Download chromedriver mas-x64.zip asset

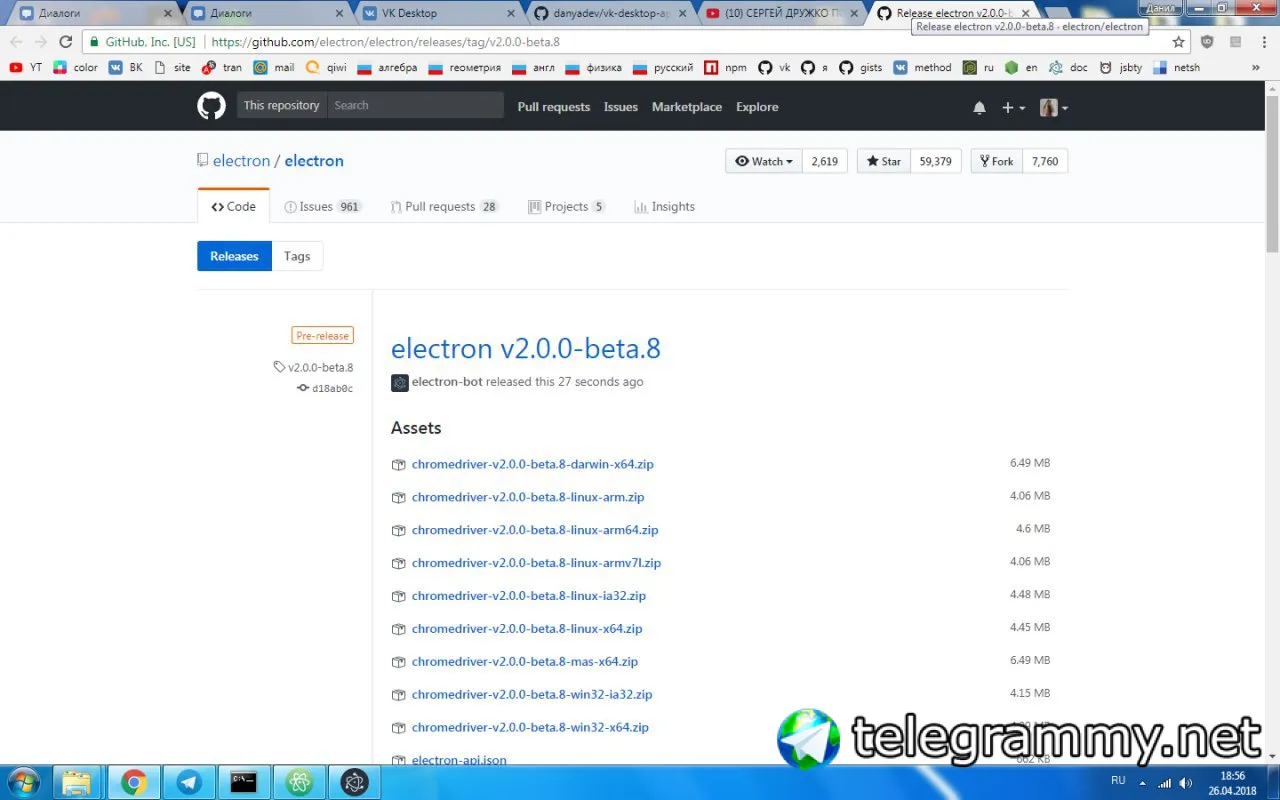coord(525,661)
